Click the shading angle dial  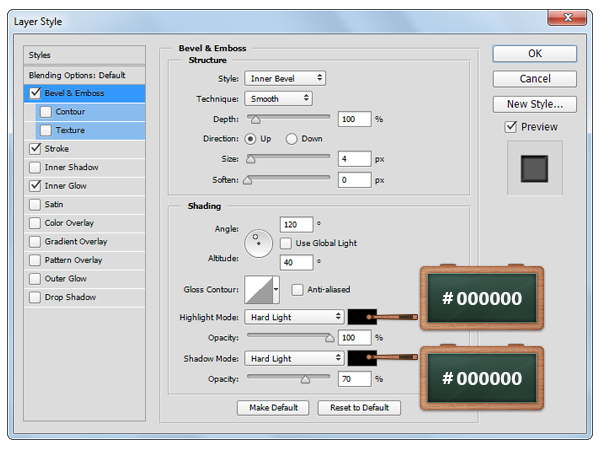[x=259, y=240]
